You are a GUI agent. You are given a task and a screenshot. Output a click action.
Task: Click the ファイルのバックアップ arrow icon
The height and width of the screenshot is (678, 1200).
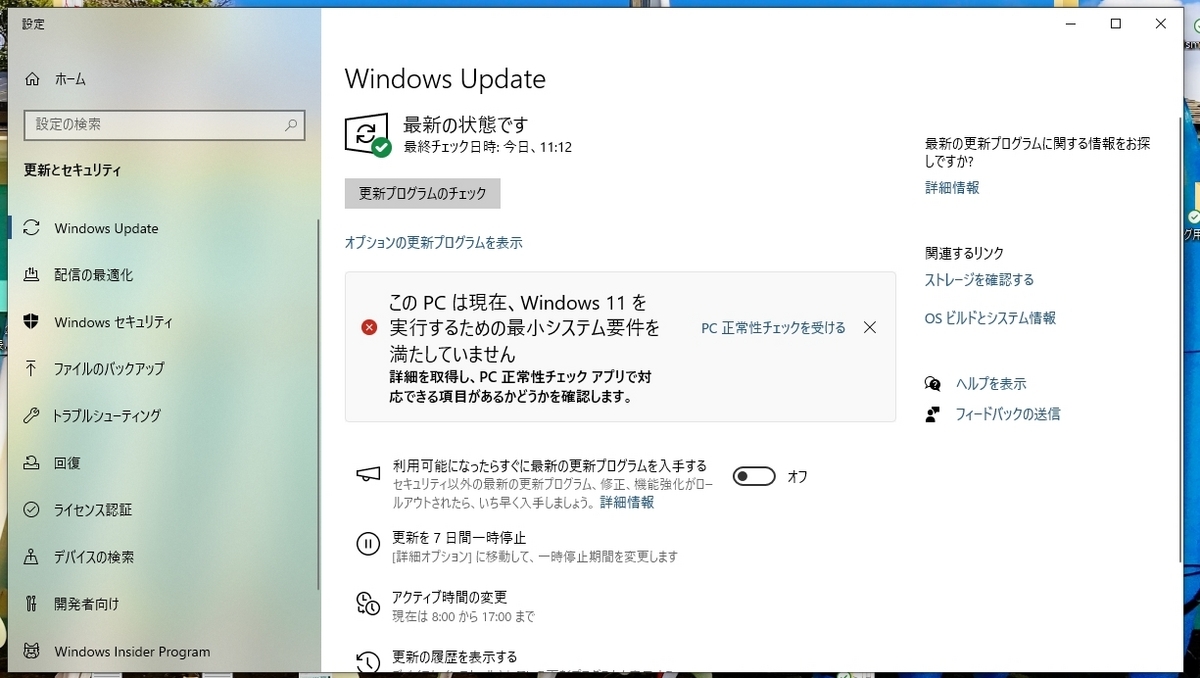click(x=32, y=368)
